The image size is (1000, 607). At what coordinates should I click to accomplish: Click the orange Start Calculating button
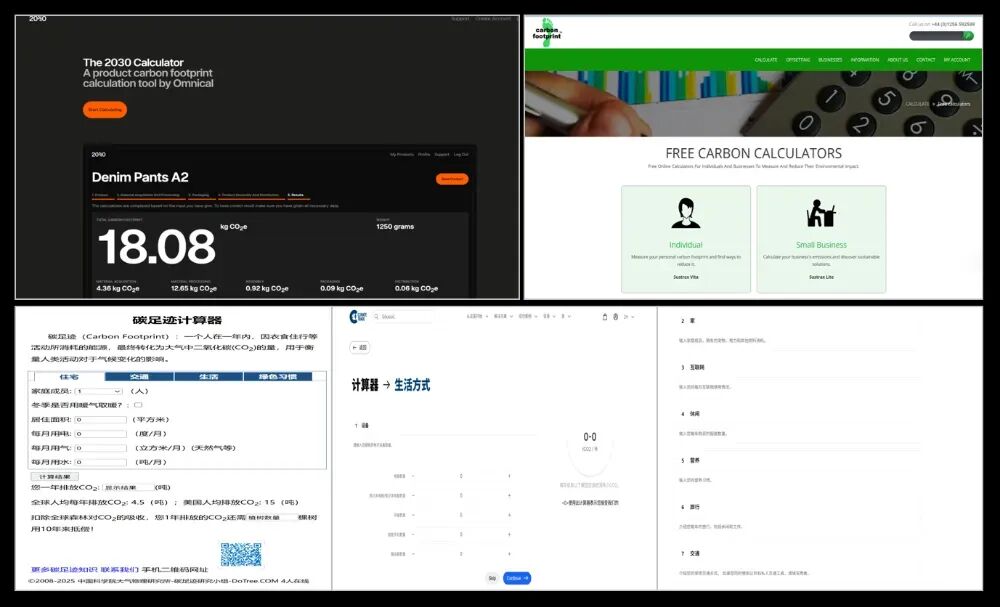coord(105,110)
